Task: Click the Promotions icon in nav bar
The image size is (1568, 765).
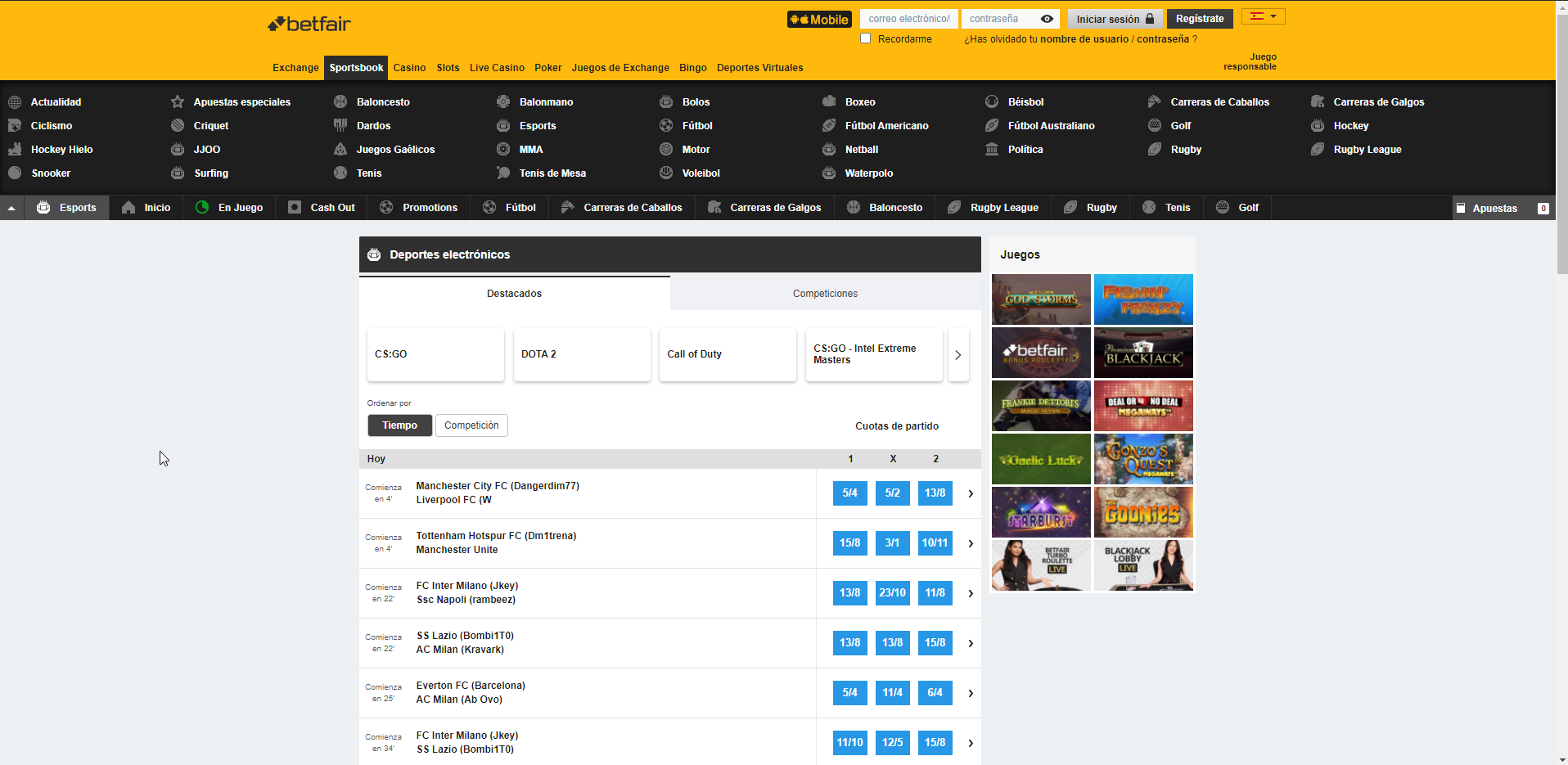Action: click(x=386, y=208)
